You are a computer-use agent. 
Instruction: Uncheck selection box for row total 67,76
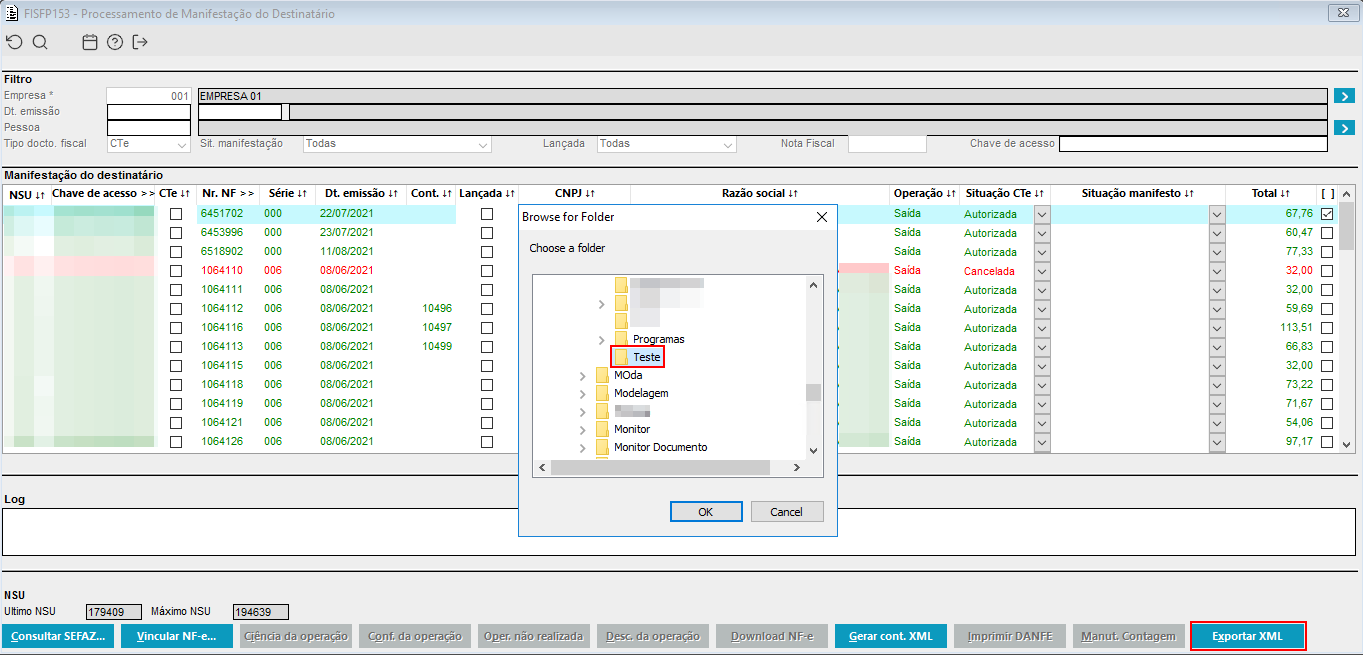[x=1327, y=214]
